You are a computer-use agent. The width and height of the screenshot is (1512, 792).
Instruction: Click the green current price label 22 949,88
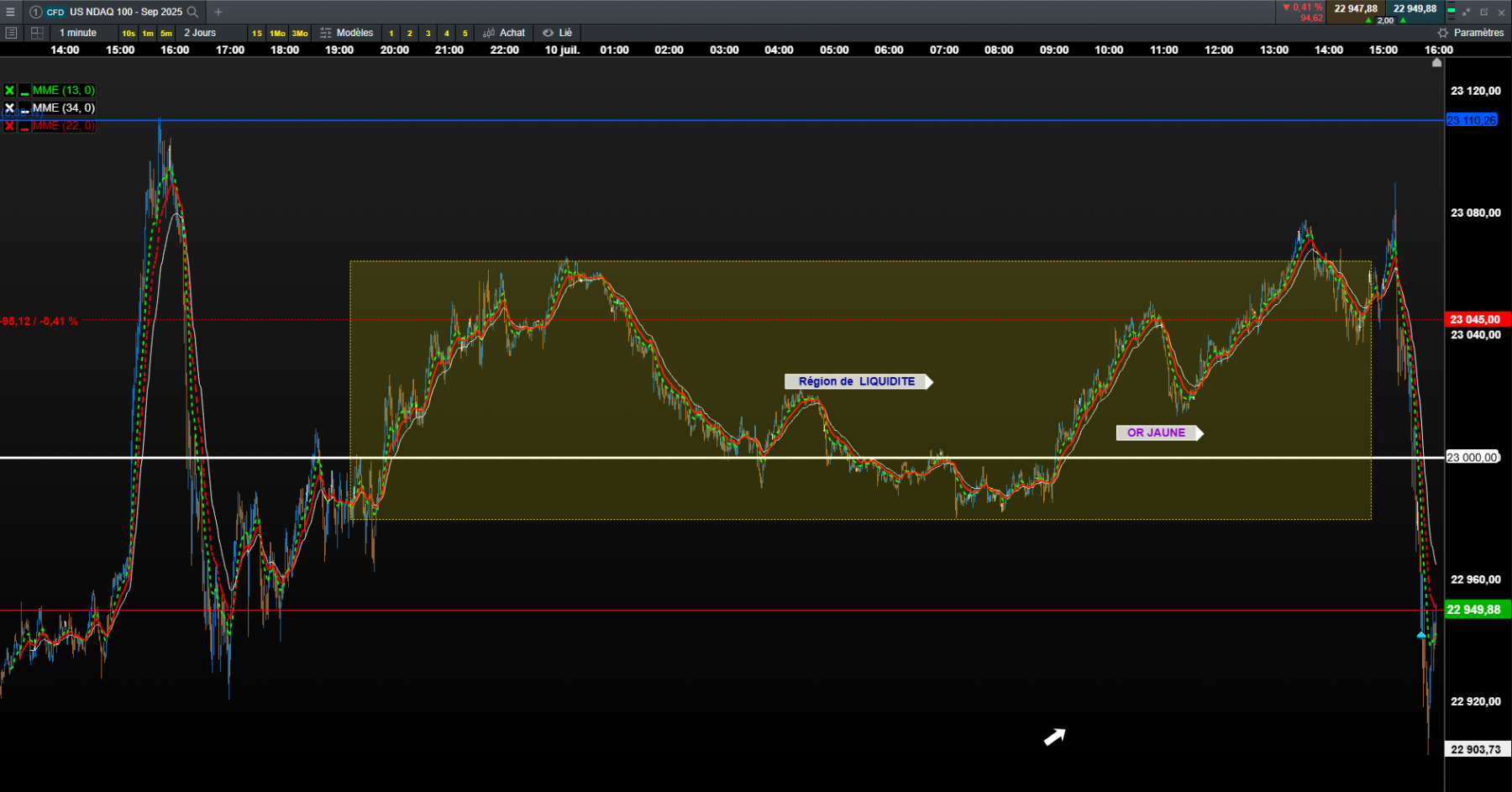click(x=1477, y=610)
